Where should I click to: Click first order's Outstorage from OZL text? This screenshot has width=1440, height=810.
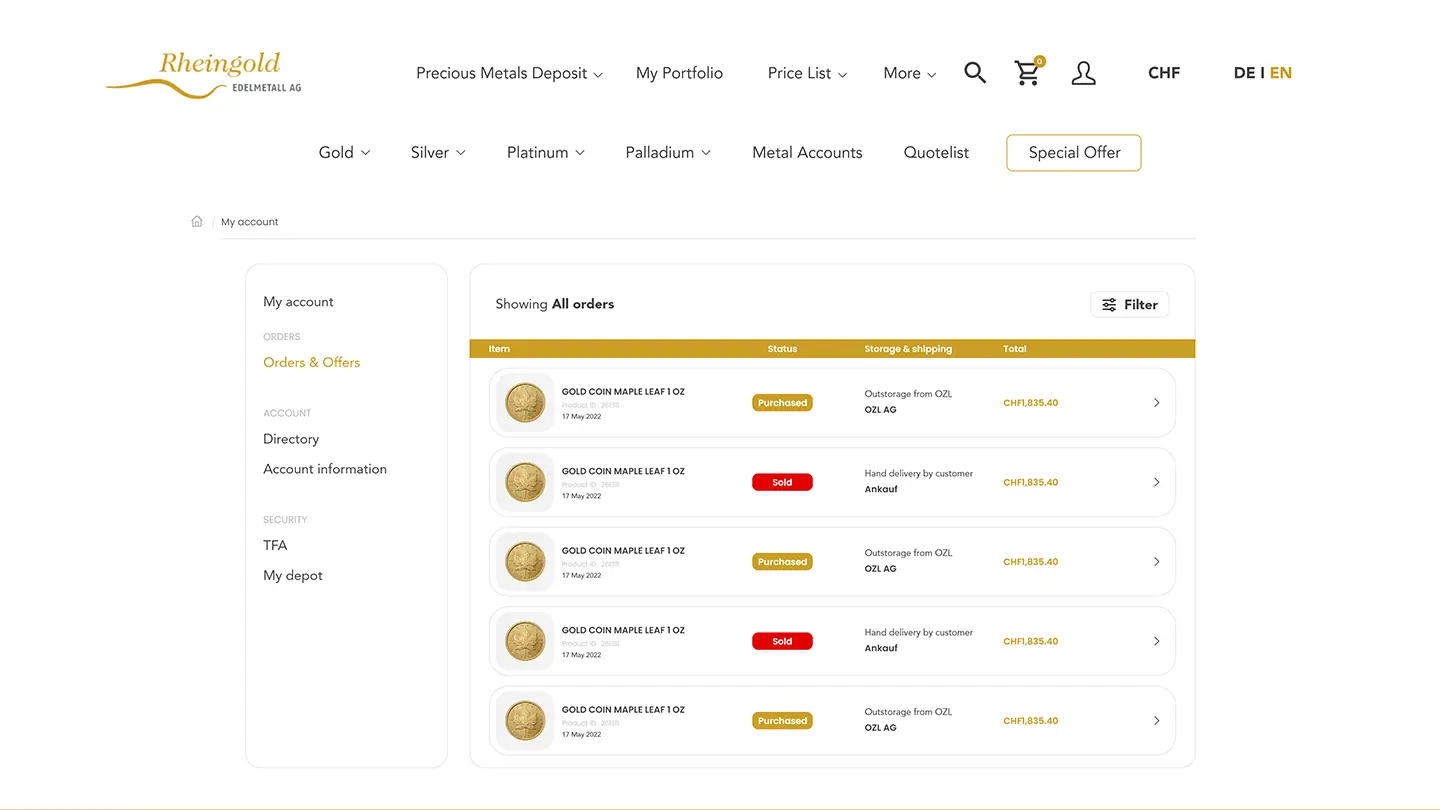[x=908, y=394]
